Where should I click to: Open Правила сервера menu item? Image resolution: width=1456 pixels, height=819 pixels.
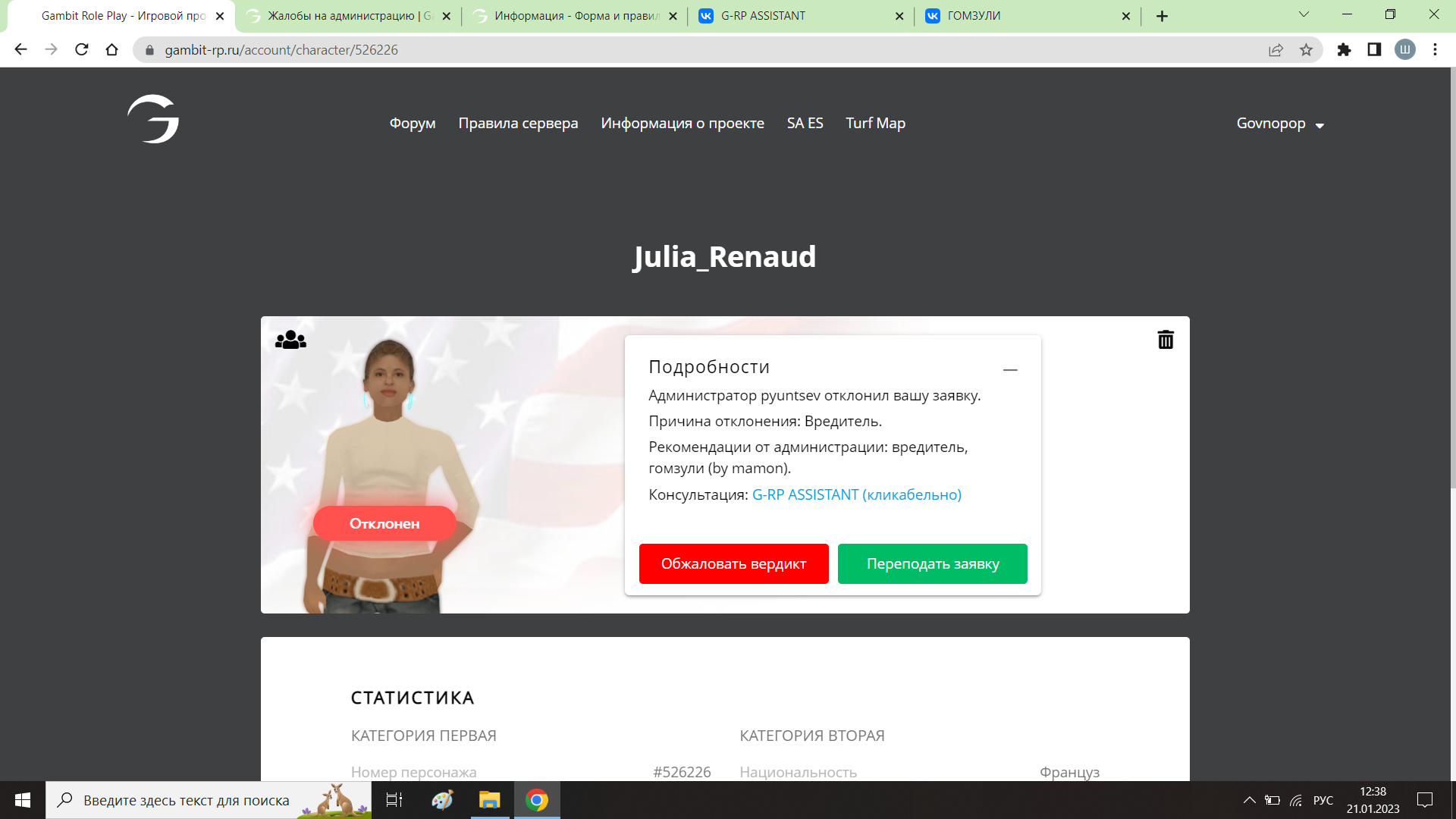point(518,124)
